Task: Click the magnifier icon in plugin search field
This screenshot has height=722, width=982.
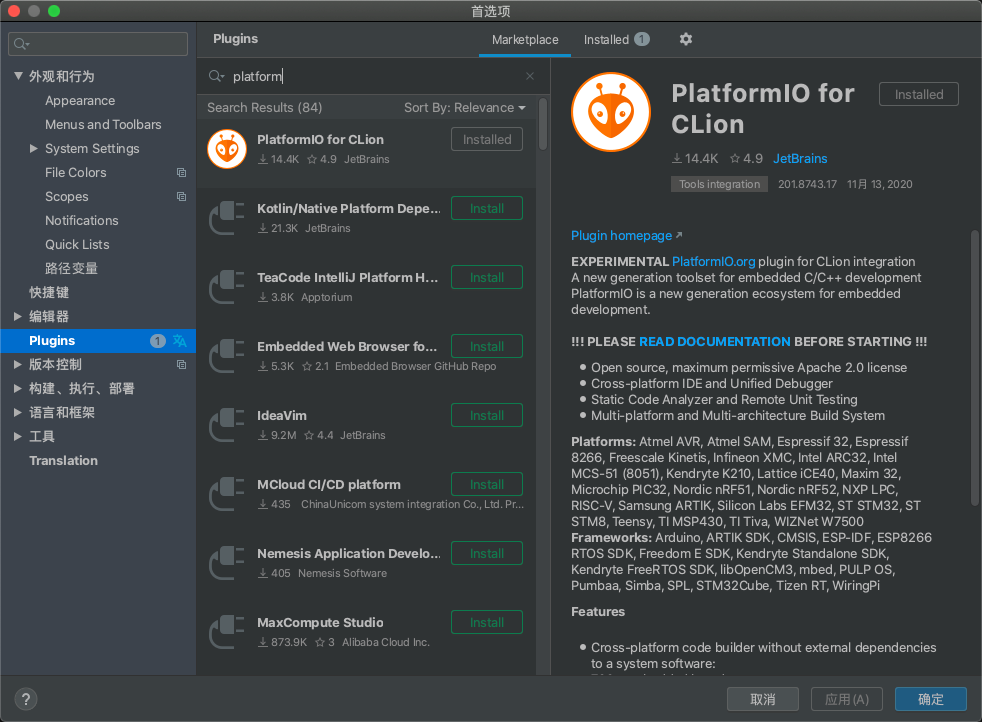Action: [216, 76]
